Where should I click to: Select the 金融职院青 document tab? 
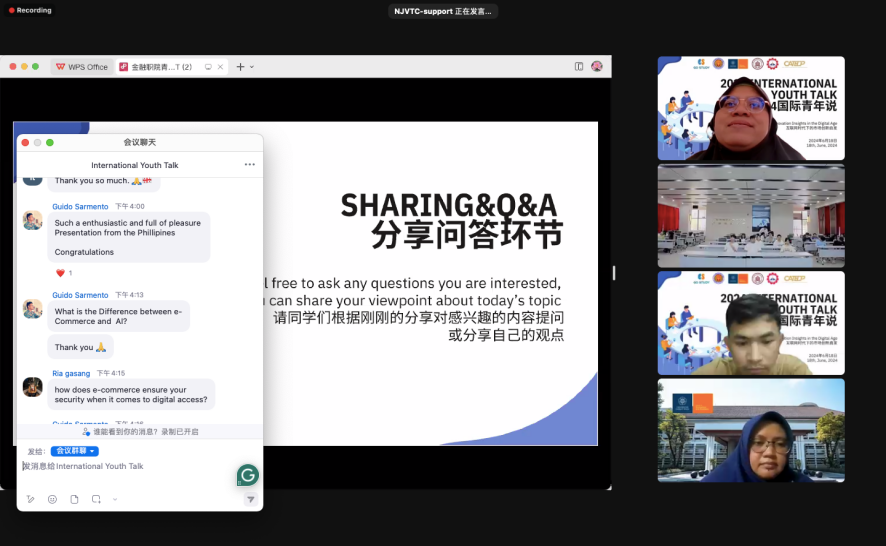(160, 67)
